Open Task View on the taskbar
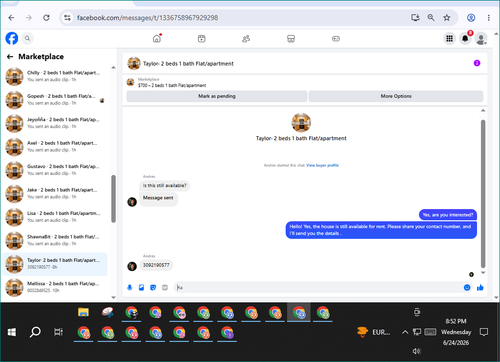Image resolution: width=500 pixels, height=362 pixels. [x=58, y=332]
